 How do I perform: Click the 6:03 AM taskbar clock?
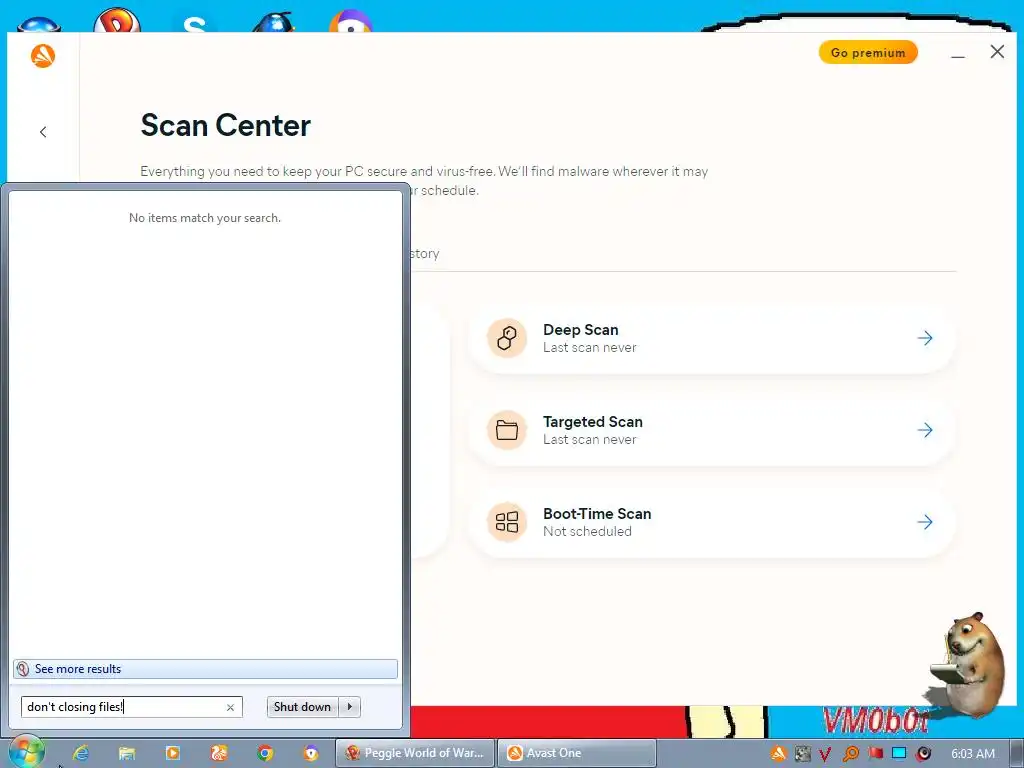pyautogui.click(x=972, y=754)
